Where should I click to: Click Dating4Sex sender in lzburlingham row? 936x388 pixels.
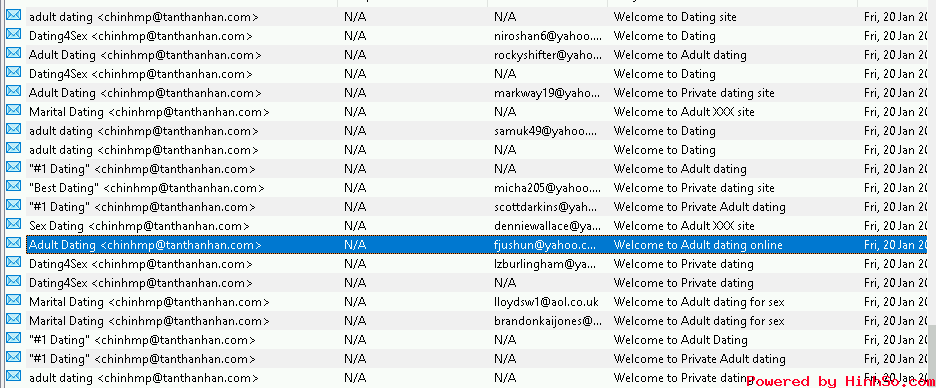click(x=141, y=264)
